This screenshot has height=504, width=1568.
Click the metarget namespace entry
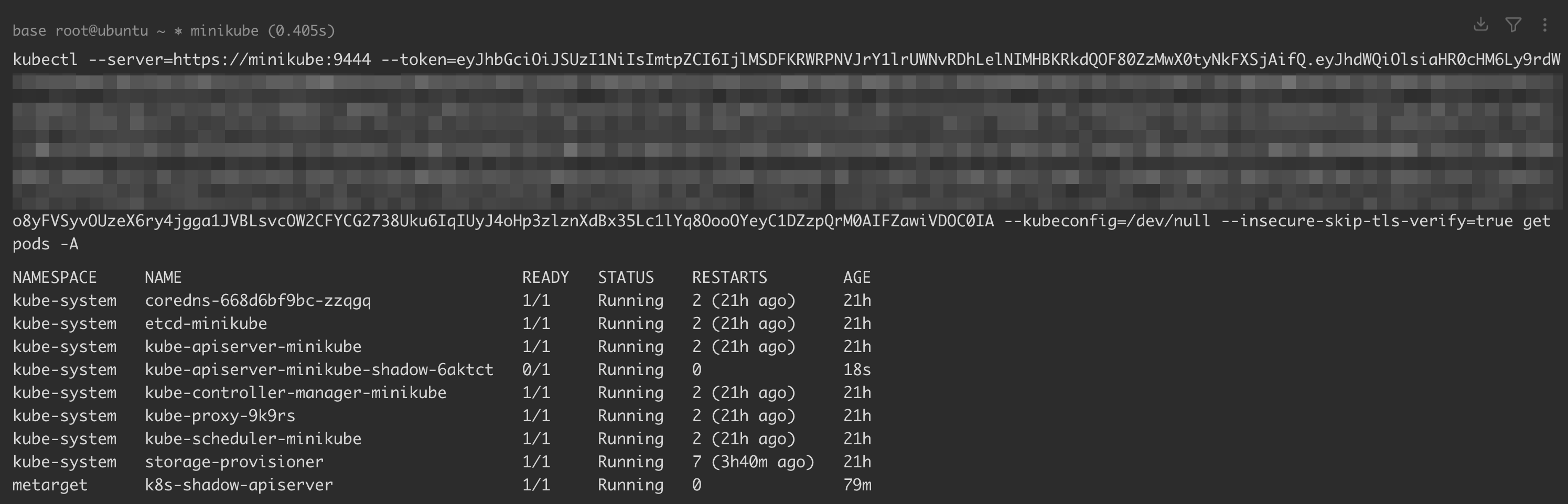tap(50, 485)
